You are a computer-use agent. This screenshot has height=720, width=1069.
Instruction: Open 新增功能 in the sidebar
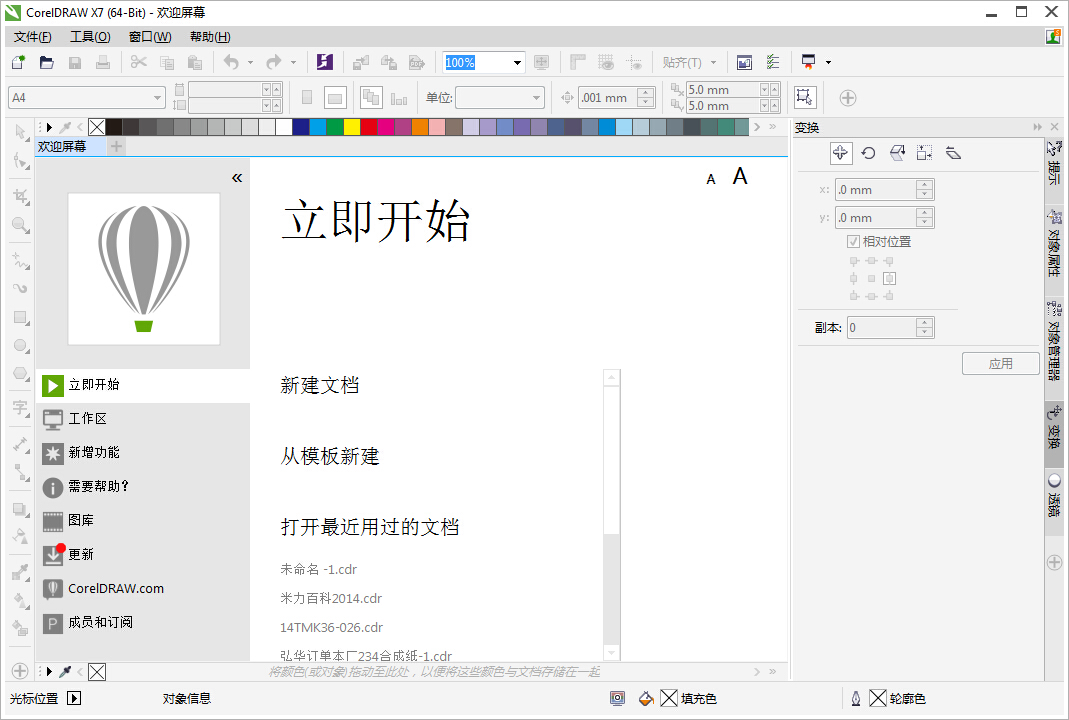142,453
